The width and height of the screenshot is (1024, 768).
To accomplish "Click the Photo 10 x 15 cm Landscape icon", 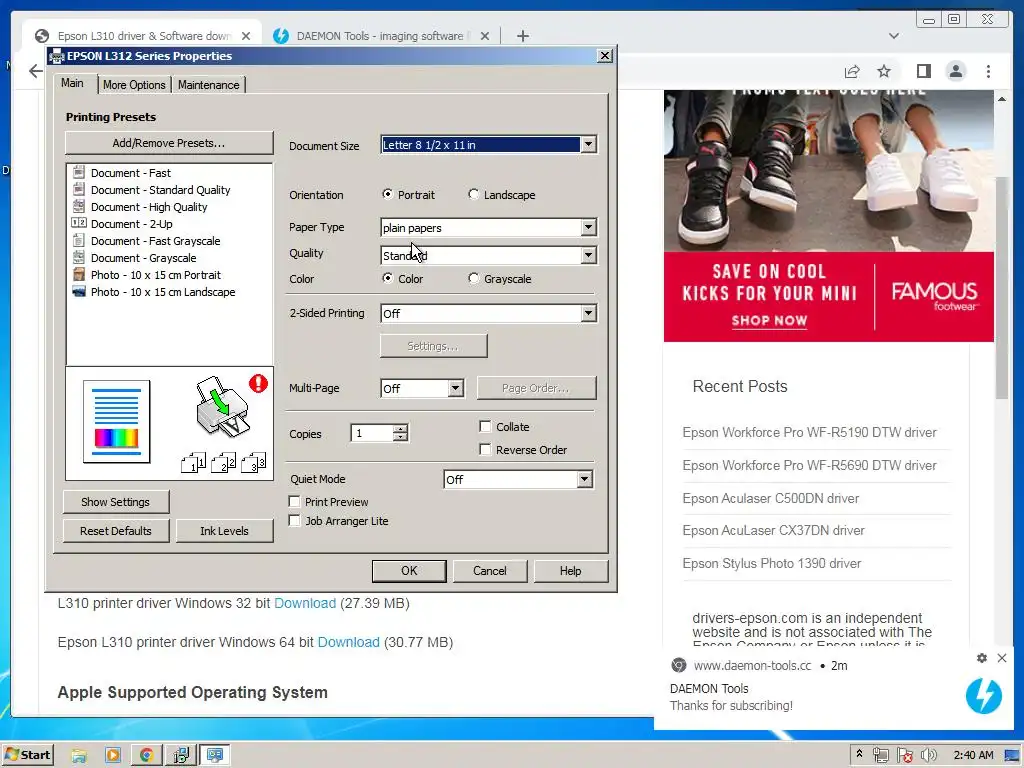I will point(79,291).
